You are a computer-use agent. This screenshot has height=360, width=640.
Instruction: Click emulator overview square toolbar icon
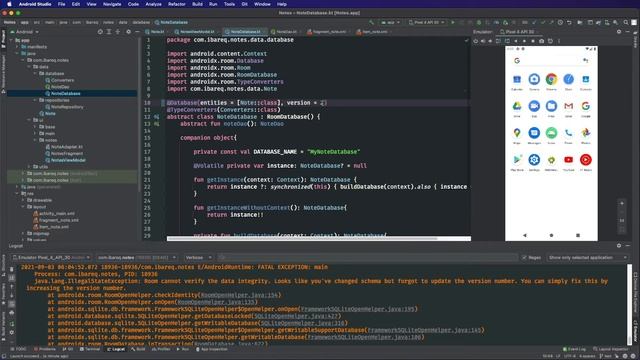pos(533,41)
